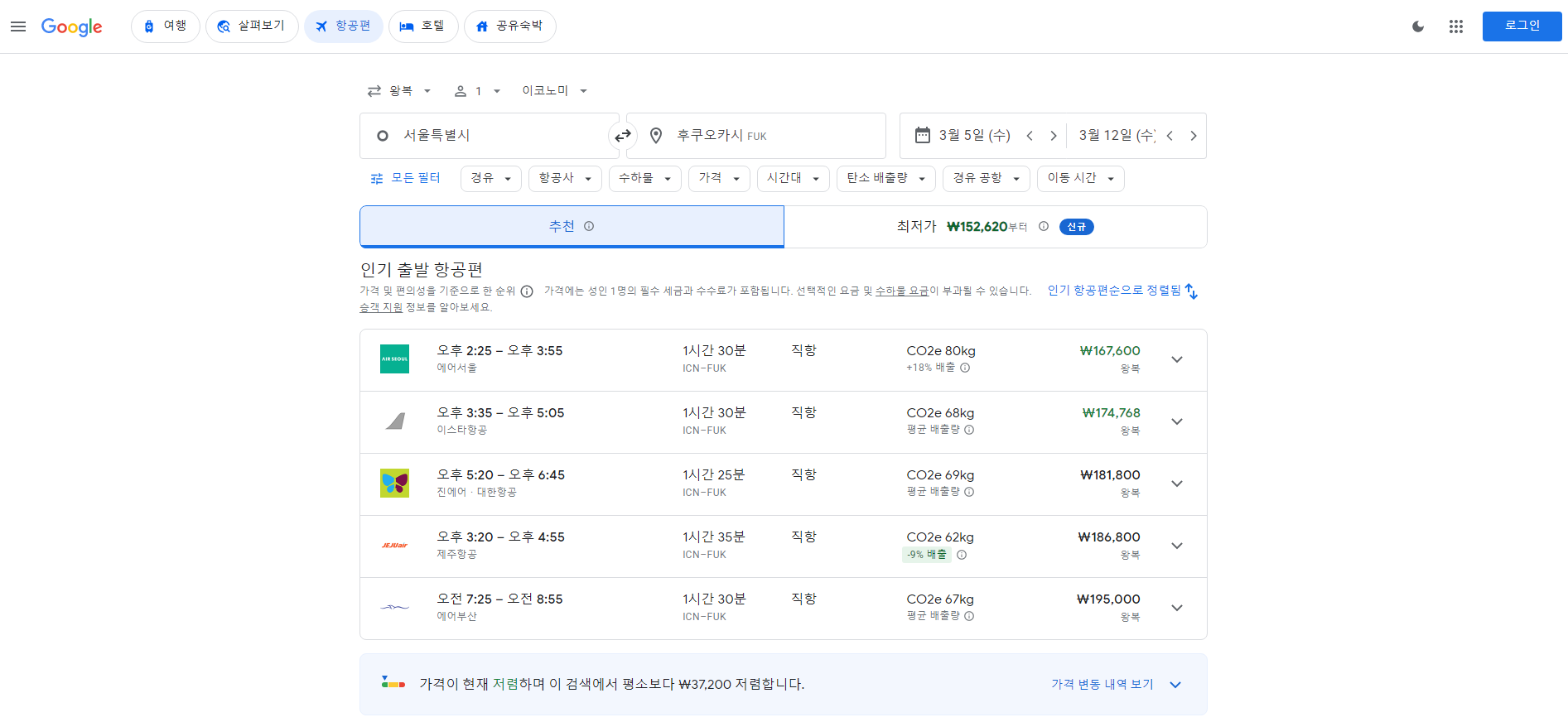This screenshot has height=722, width=1568.
Task: Open the 가격 price filter
Action: tap(719, 178)
